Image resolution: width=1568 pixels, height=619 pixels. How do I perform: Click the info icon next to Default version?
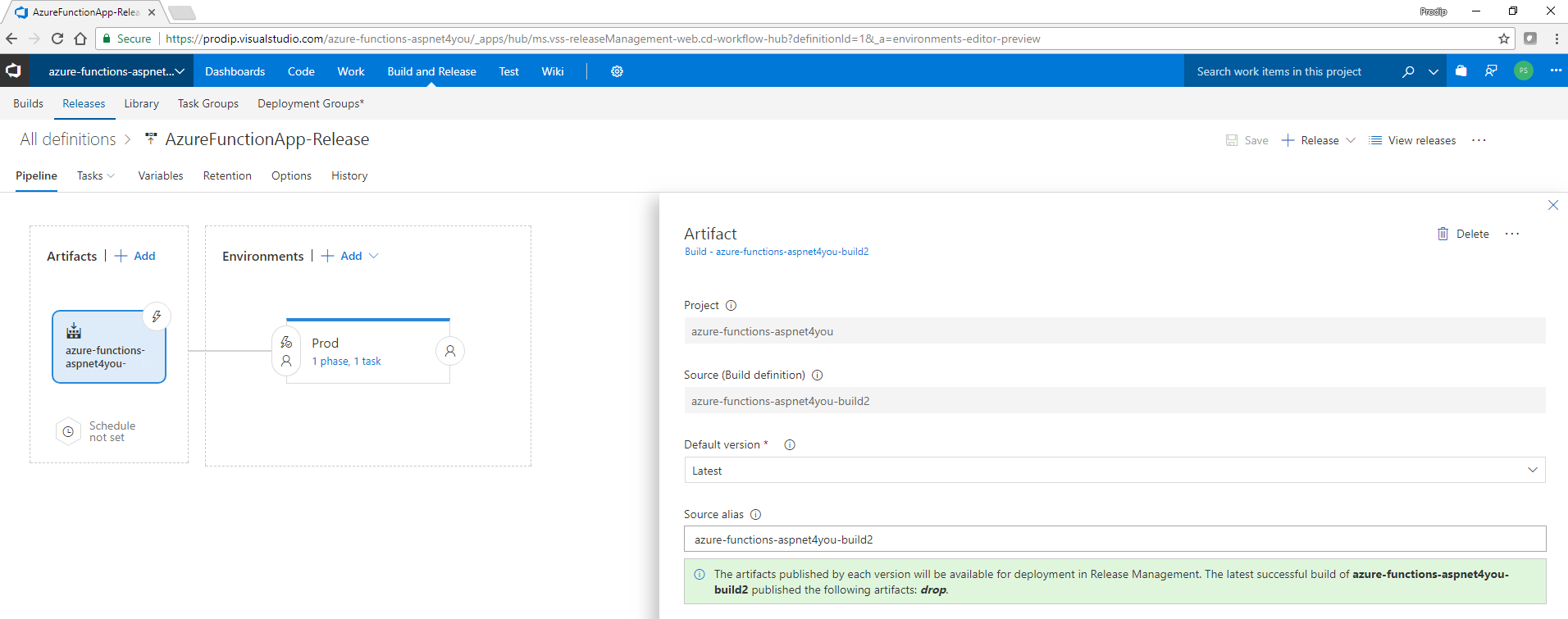(790, 444)
